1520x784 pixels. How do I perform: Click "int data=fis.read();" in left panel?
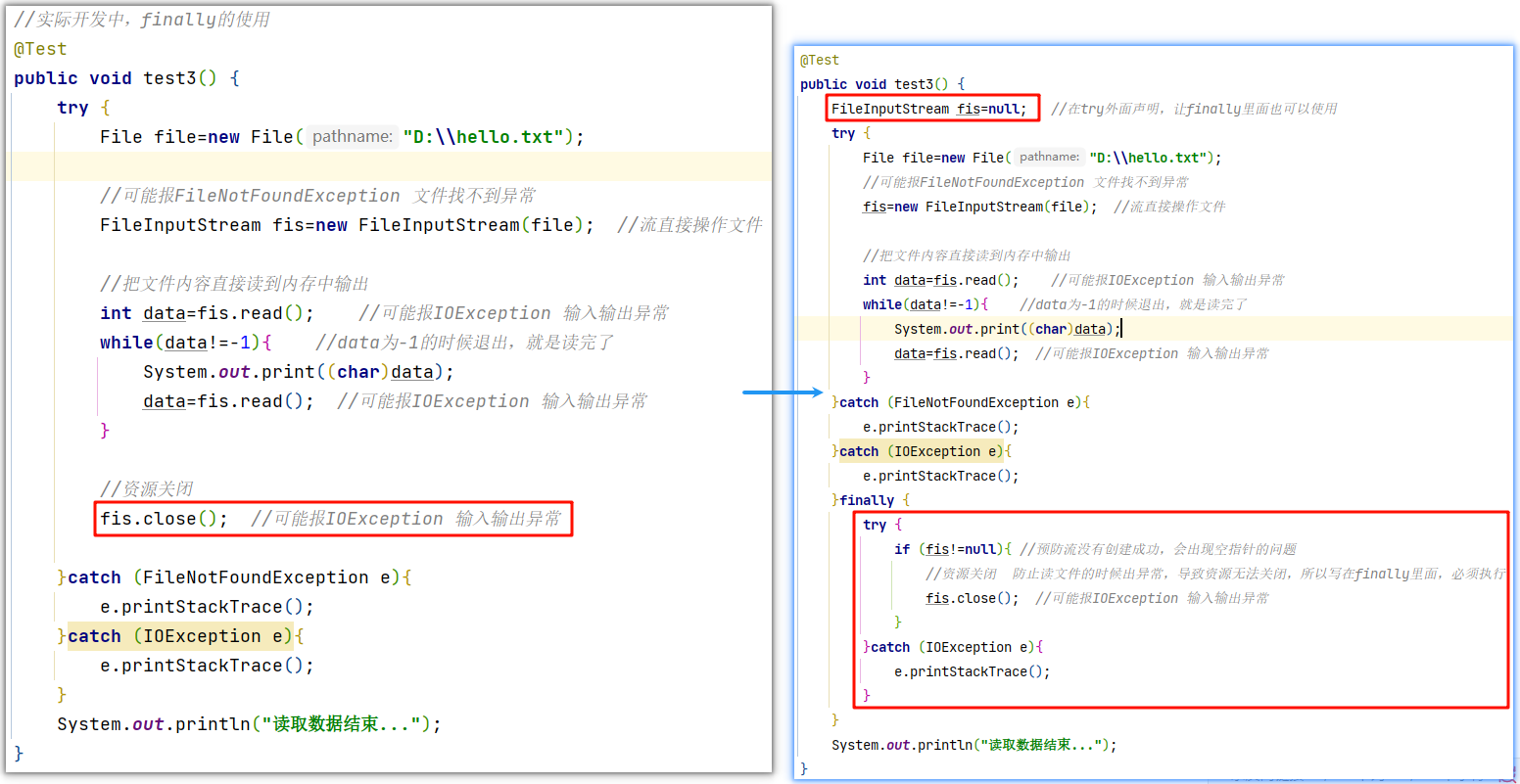[x=207, y=313]
